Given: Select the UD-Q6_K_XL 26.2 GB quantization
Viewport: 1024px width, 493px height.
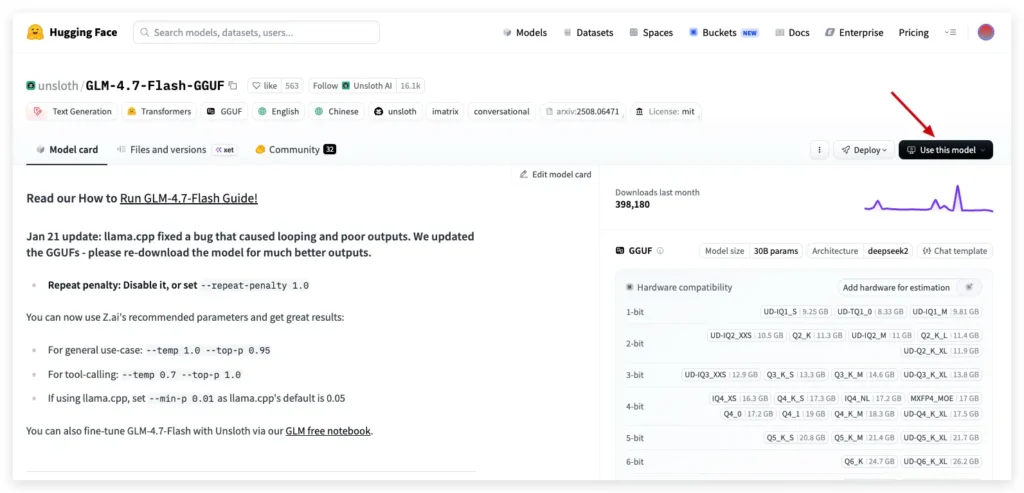Looking at the screenshot, I should click(x=941, y=461).
